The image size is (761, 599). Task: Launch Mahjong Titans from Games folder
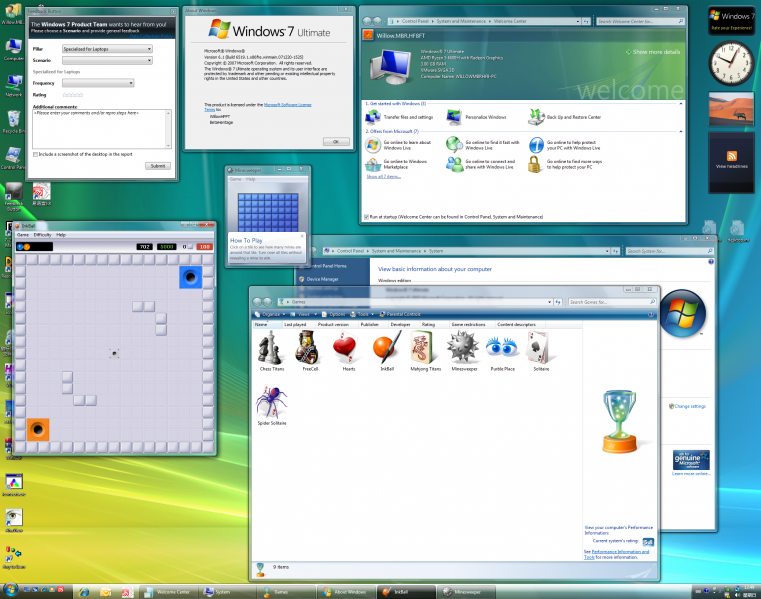pyautogui.click(x=424, y=349)
